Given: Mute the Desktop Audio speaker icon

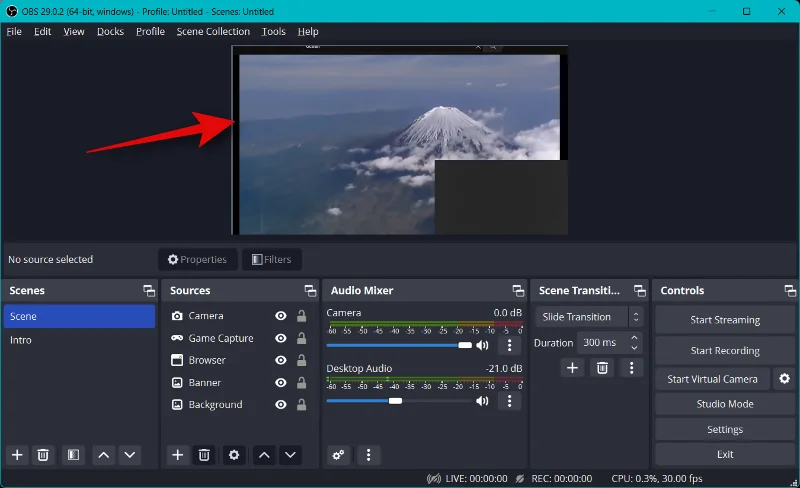Looking at the screenshot, I should pos(482,401).
